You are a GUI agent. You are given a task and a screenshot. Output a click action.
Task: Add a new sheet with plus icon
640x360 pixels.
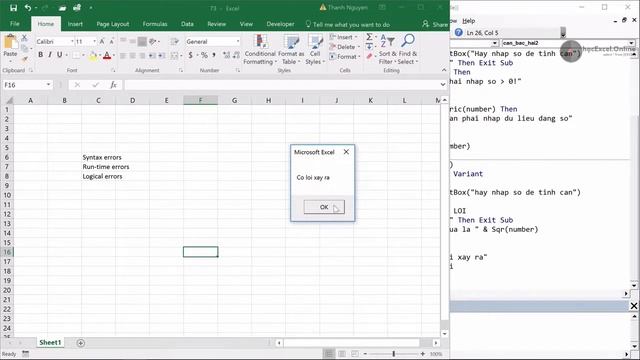point(81,343)
